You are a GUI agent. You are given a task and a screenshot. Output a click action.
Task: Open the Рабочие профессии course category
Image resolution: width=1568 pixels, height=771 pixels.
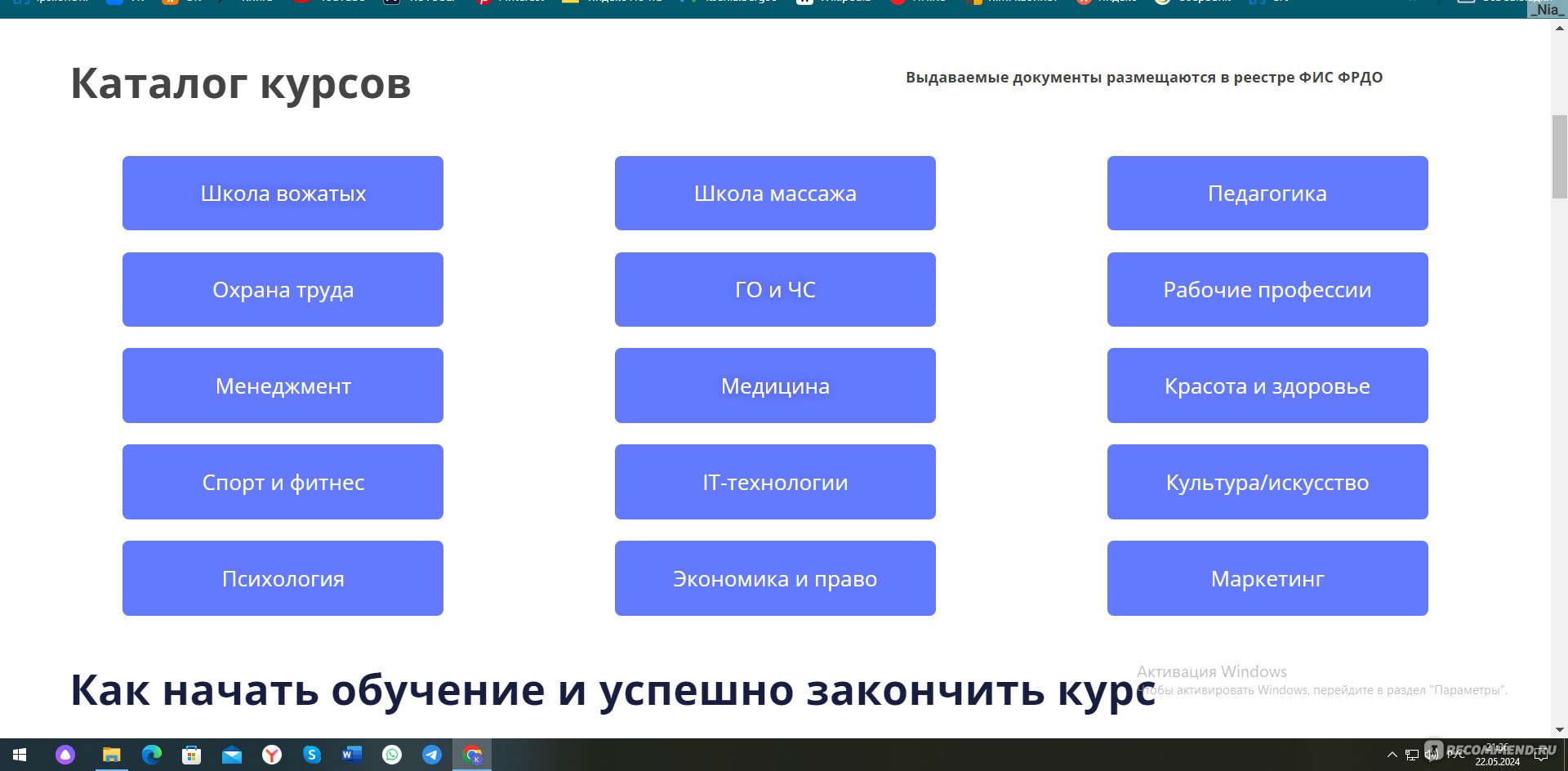click(1267, 289)
